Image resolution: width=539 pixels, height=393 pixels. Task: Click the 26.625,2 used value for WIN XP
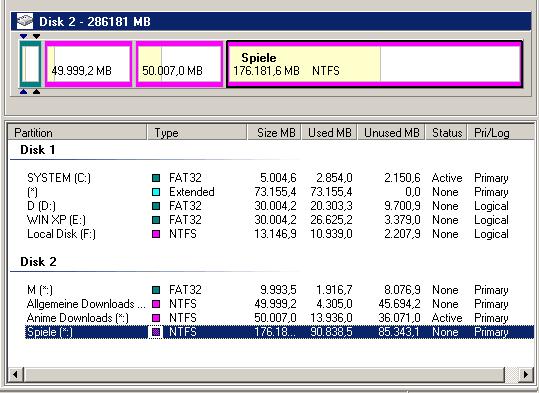click(x=331, y=220)
